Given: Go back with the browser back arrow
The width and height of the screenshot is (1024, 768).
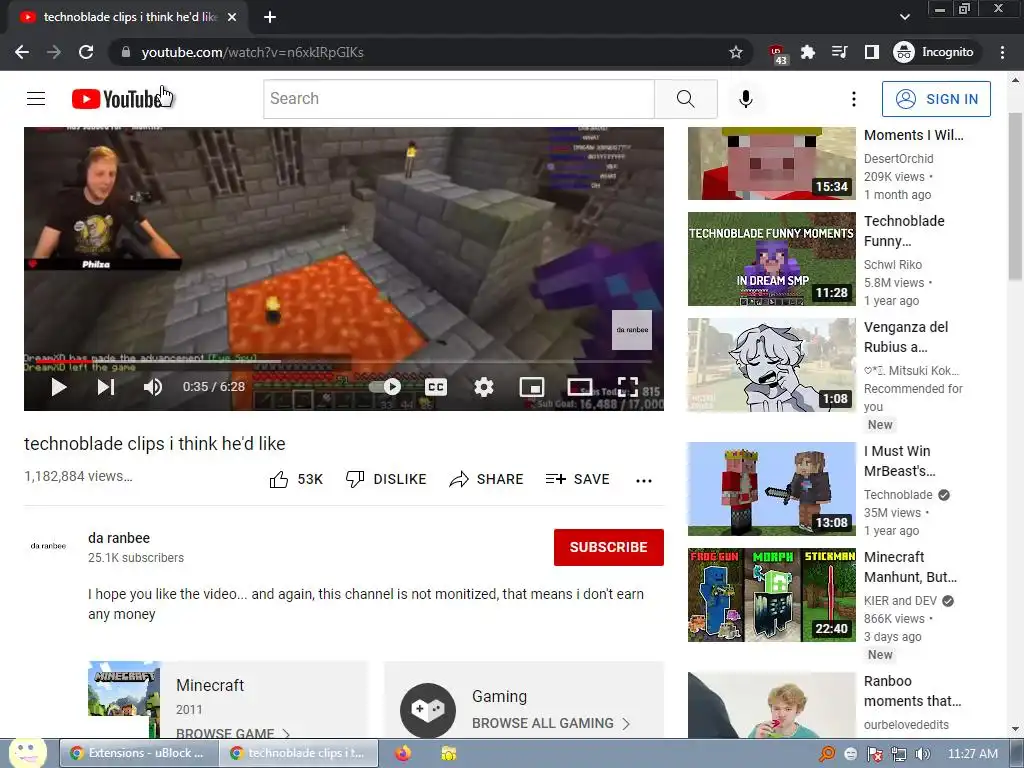Looking at the screenshot, I should point(22,52).
